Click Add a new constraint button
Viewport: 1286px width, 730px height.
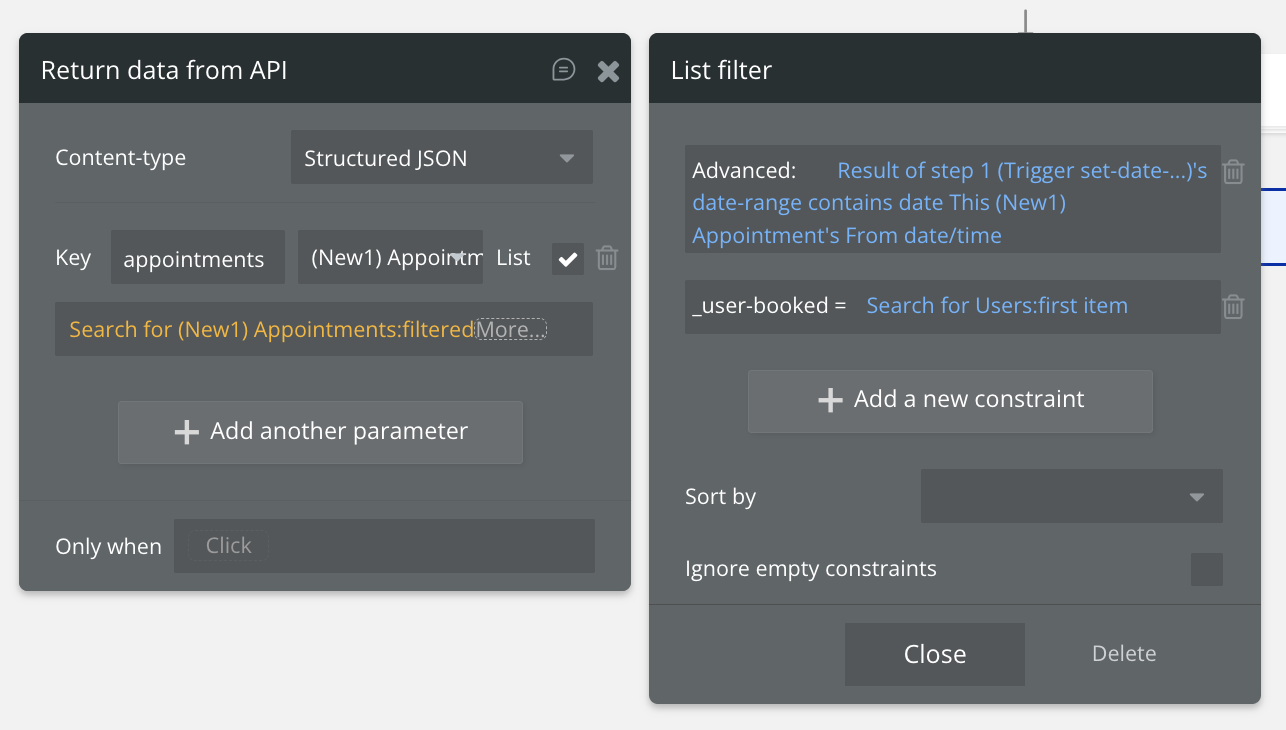click(950, 401)
